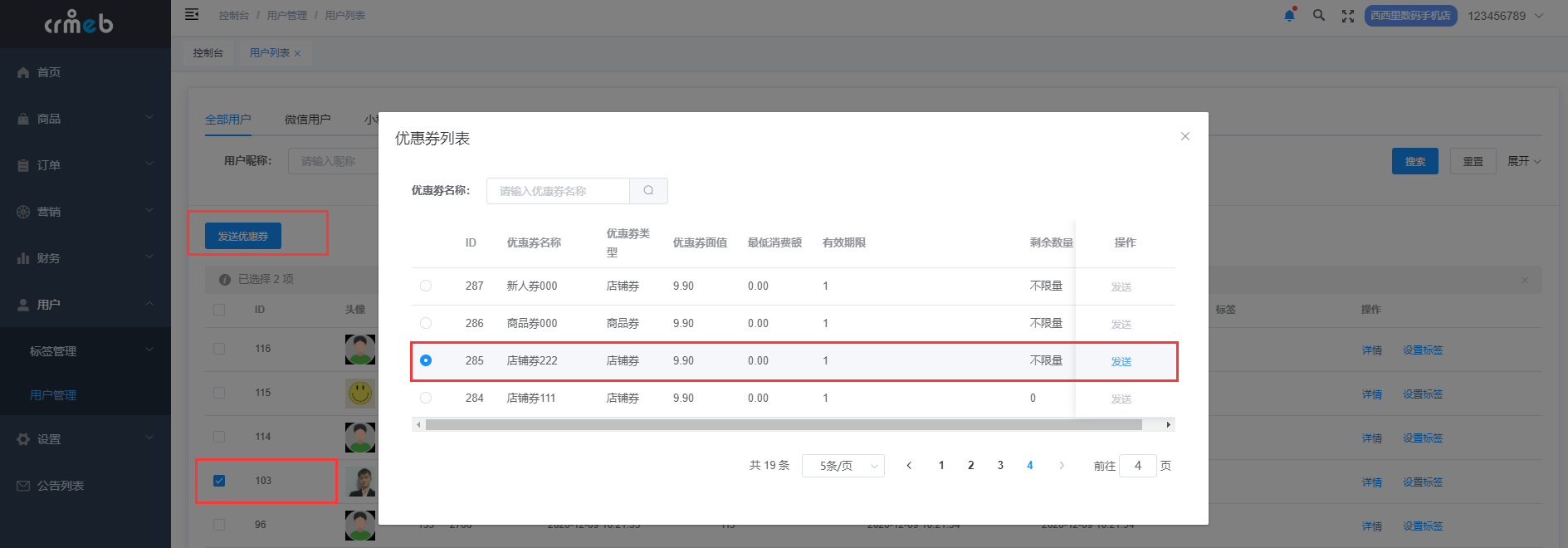Switch to the 微信用户 tab
This screenshot has width=1568, height=548.
pos(307,120)
